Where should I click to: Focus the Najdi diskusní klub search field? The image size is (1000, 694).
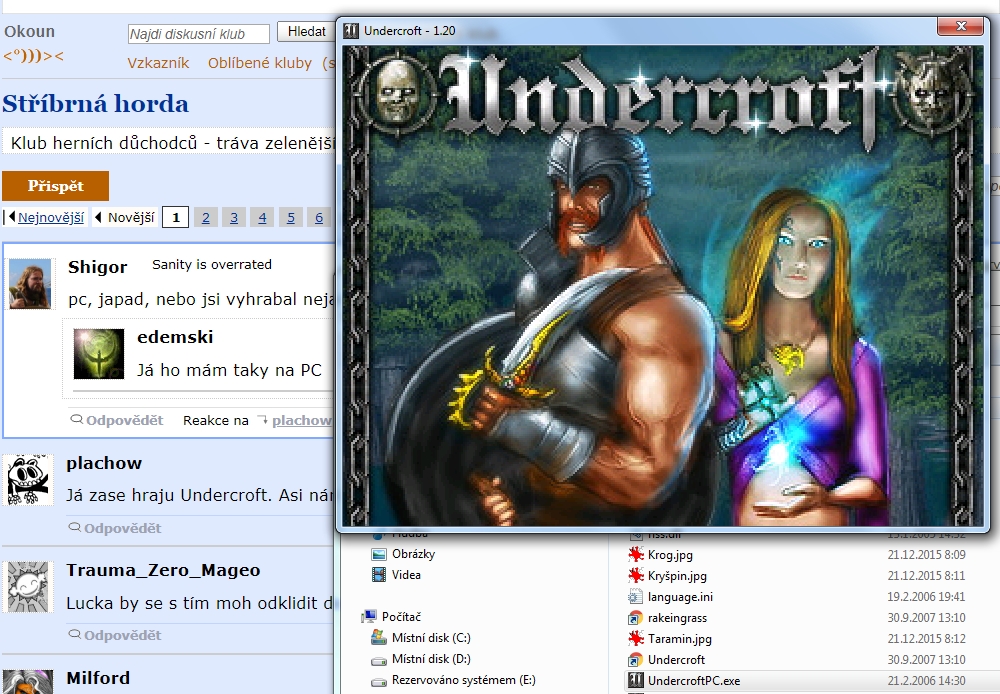[199, 34]
